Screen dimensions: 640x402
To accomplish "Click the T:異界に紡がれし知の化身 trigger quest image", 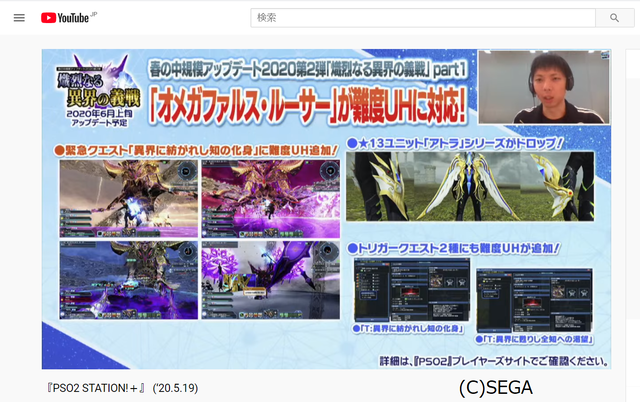I will tap(412, 290).
